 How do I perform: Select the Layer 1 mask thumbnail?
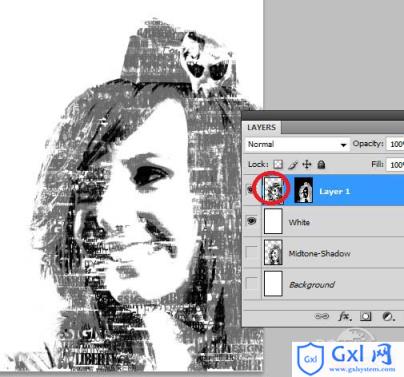pos(304,190)
